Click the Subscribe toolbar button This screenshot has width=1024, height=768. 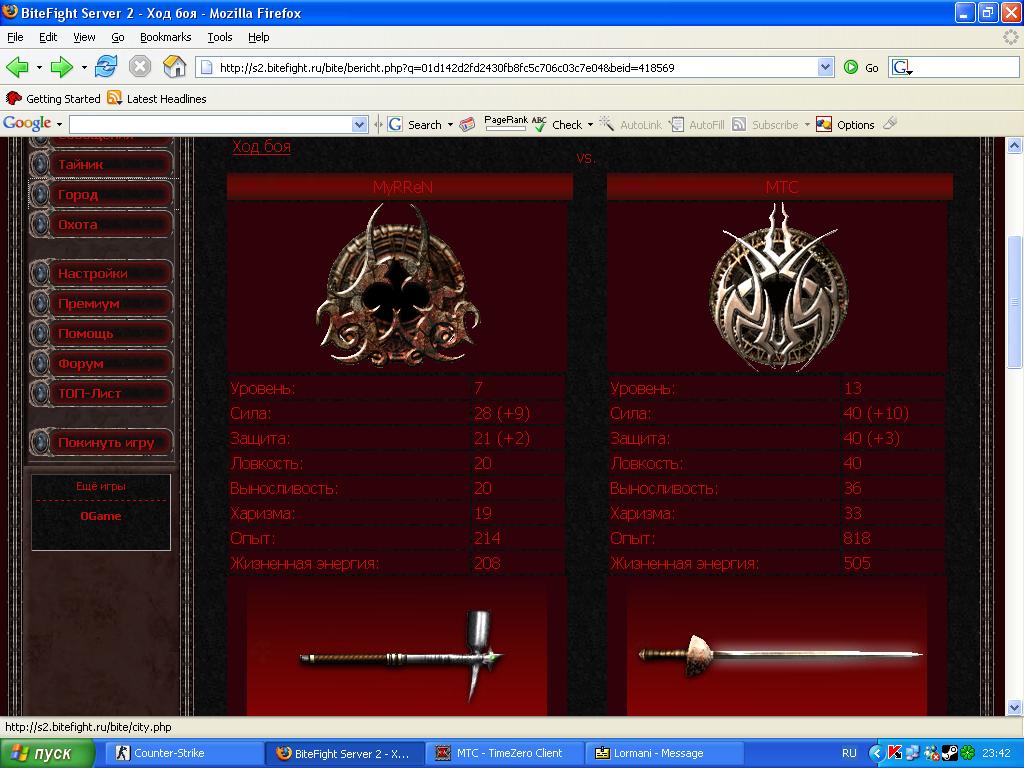coord(766,125)
